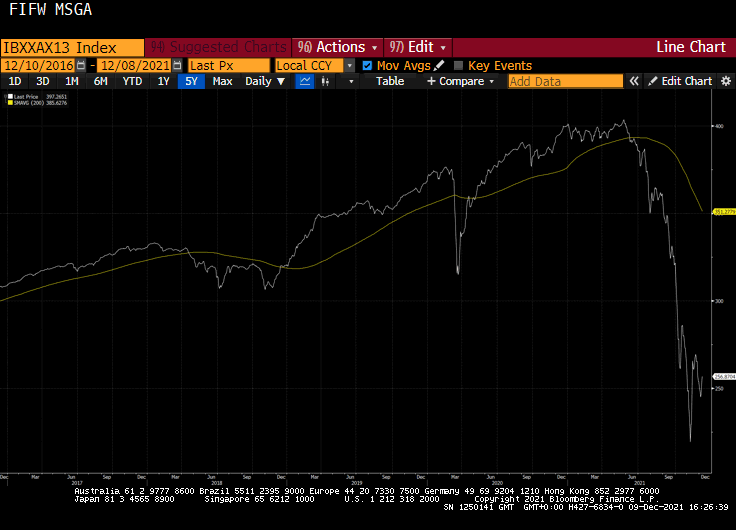Screen dimensions: 736x530
Task: Click the yellow moving average value label
Action: click(724, 212)
